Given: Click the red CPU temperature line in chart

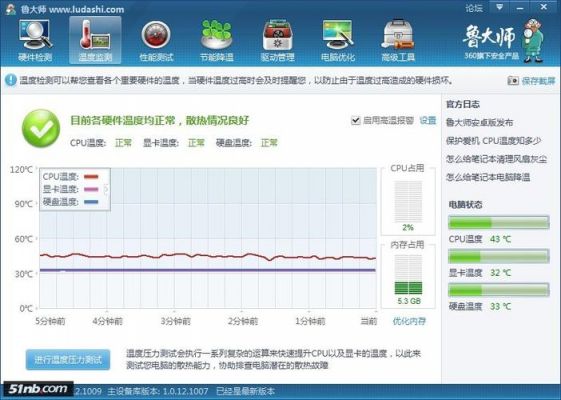Looking at the screenshot, I should 208,256.
